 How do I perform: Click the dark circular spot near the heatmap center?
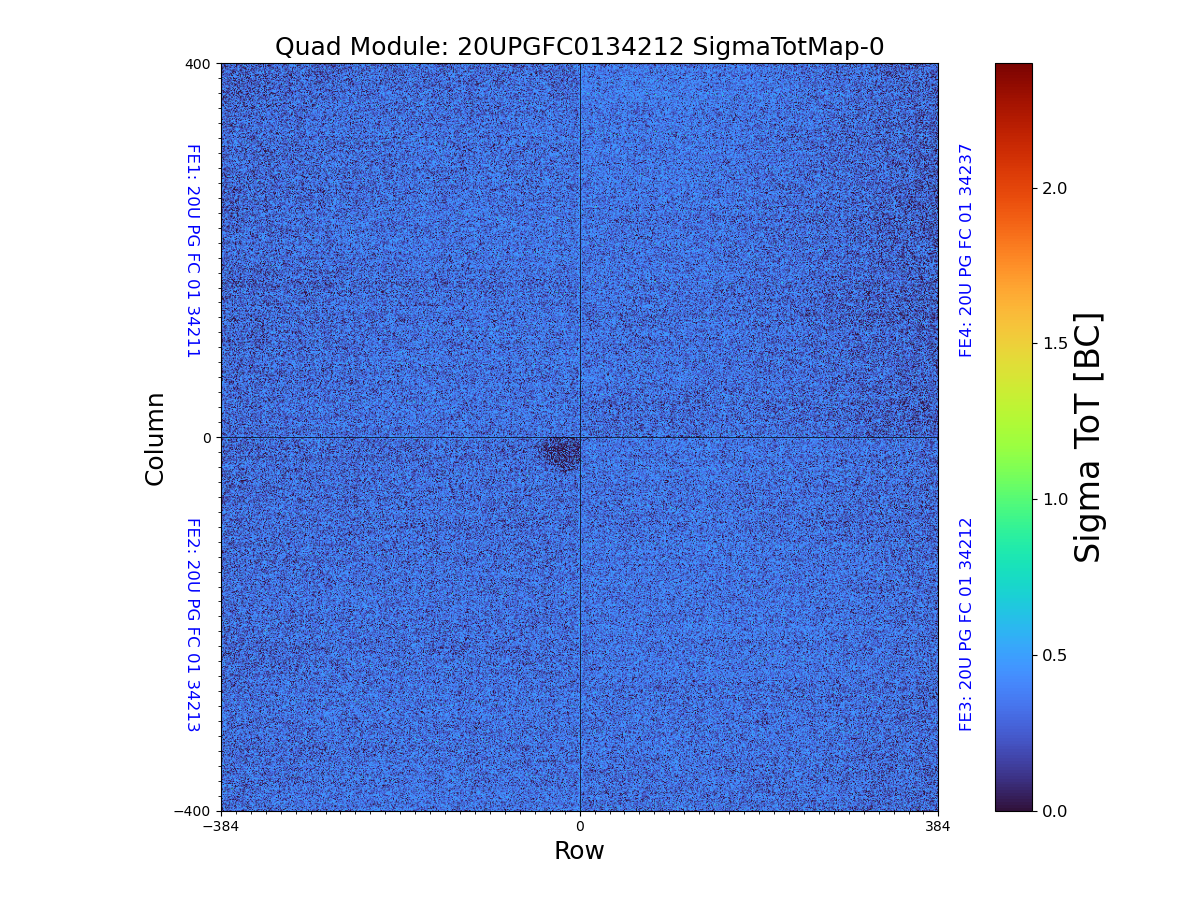[x=562, y=452]
